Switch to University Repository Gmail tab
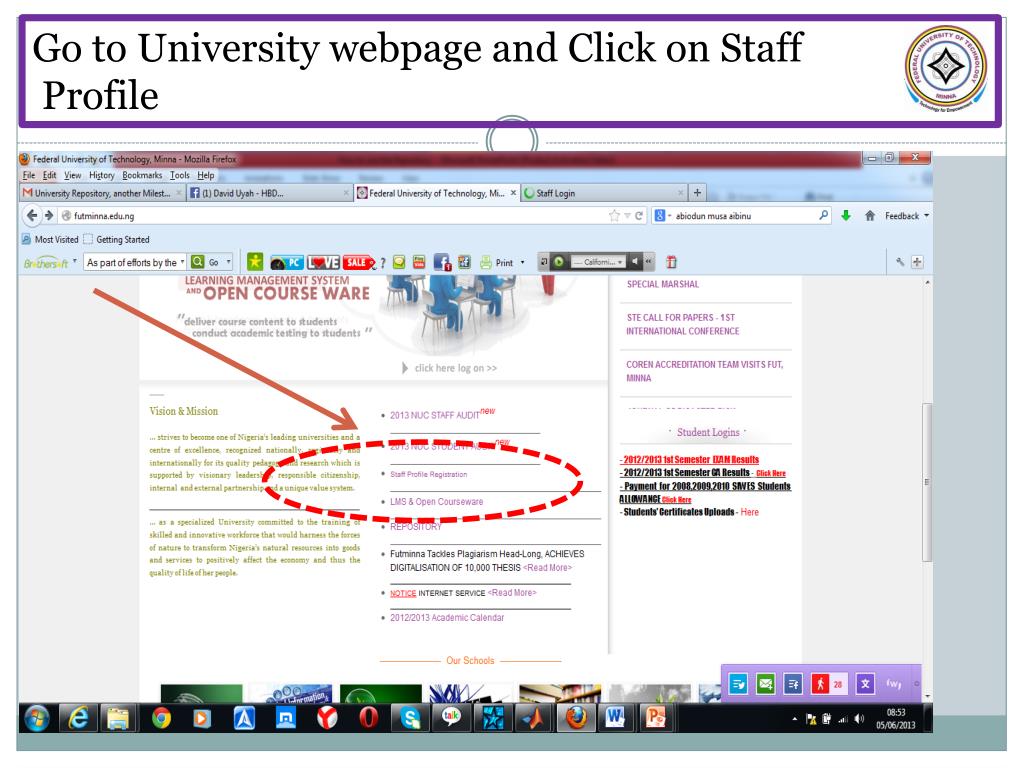The height and width of the screenshot is (768, 1024). (x=103, y=193)
